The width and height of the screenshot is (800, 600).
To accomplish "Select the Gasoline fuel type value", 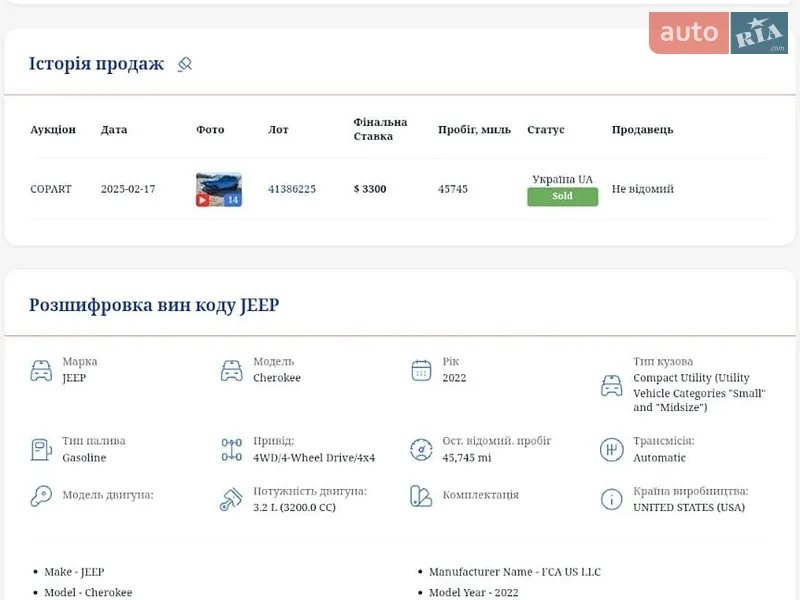I will click(84, 458).
